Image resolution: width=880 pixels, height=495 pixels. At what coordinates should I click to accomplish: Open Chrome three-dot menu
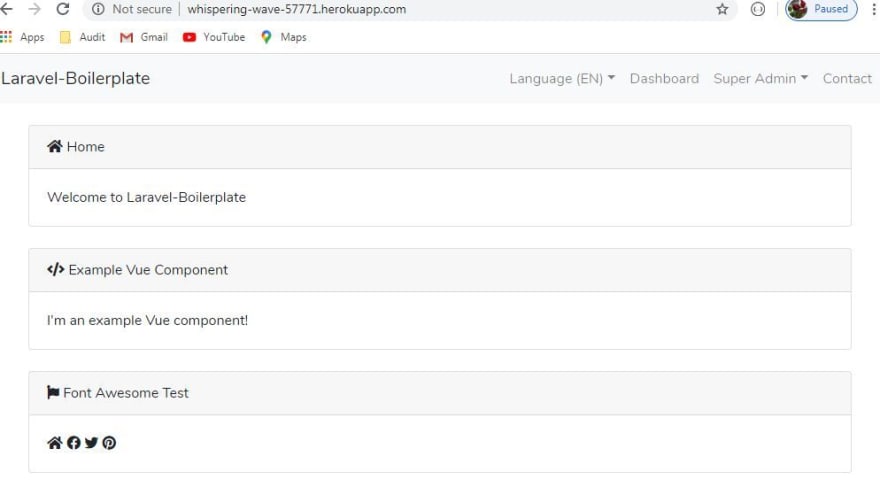pyautogui.click(x=874, y=9)
